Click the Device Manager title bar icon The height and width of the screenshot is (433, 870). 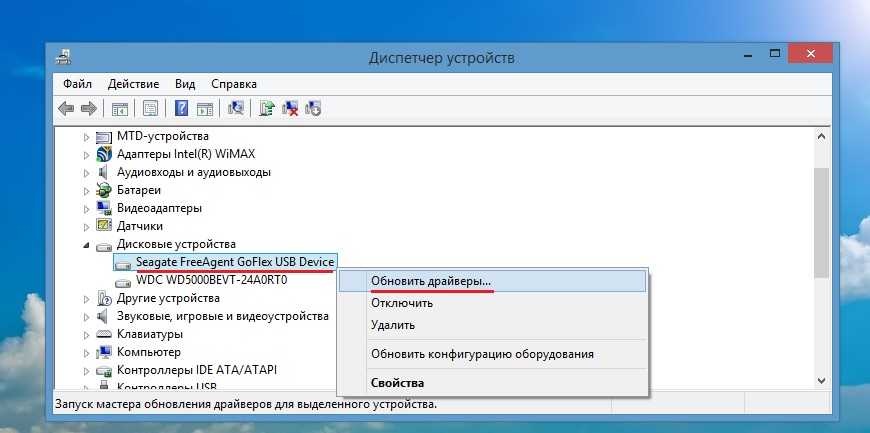click(x=63, y=57)
